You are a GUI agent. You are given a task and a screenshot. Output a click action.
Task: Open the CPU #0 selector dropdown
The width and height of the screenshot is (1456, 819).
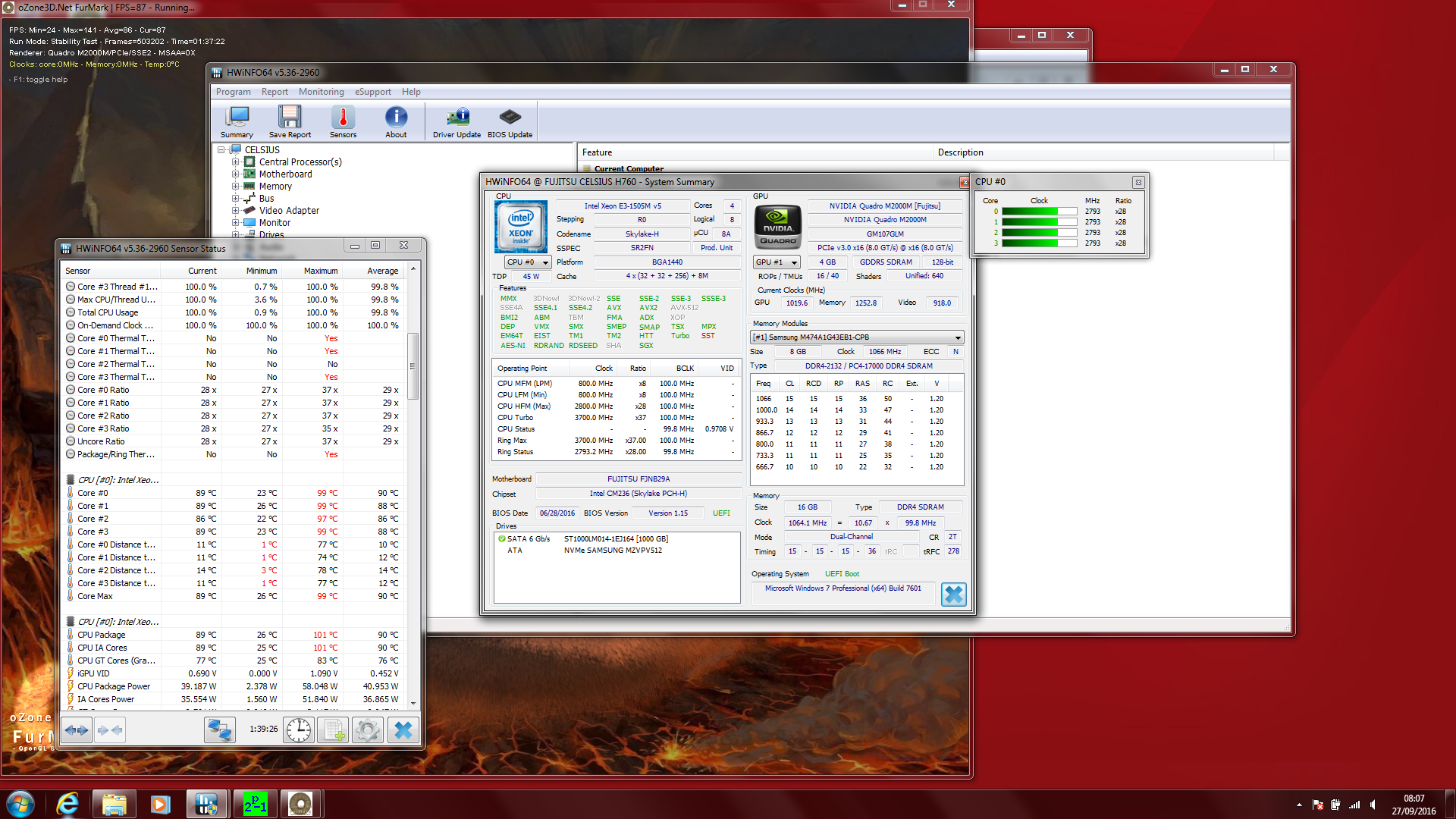point(528,262)
